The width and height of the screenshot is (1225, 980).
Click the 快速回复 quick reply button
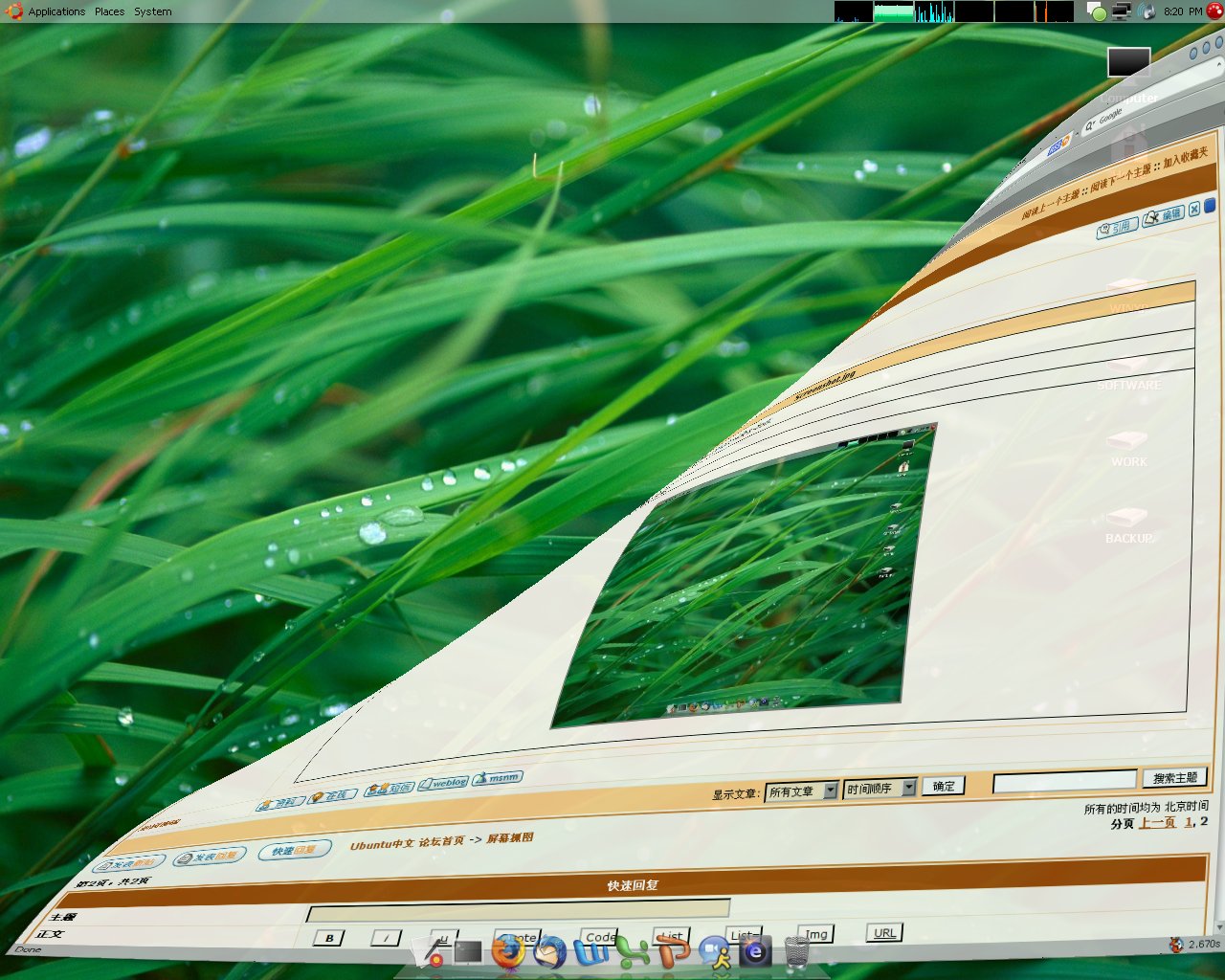(295, 850)
